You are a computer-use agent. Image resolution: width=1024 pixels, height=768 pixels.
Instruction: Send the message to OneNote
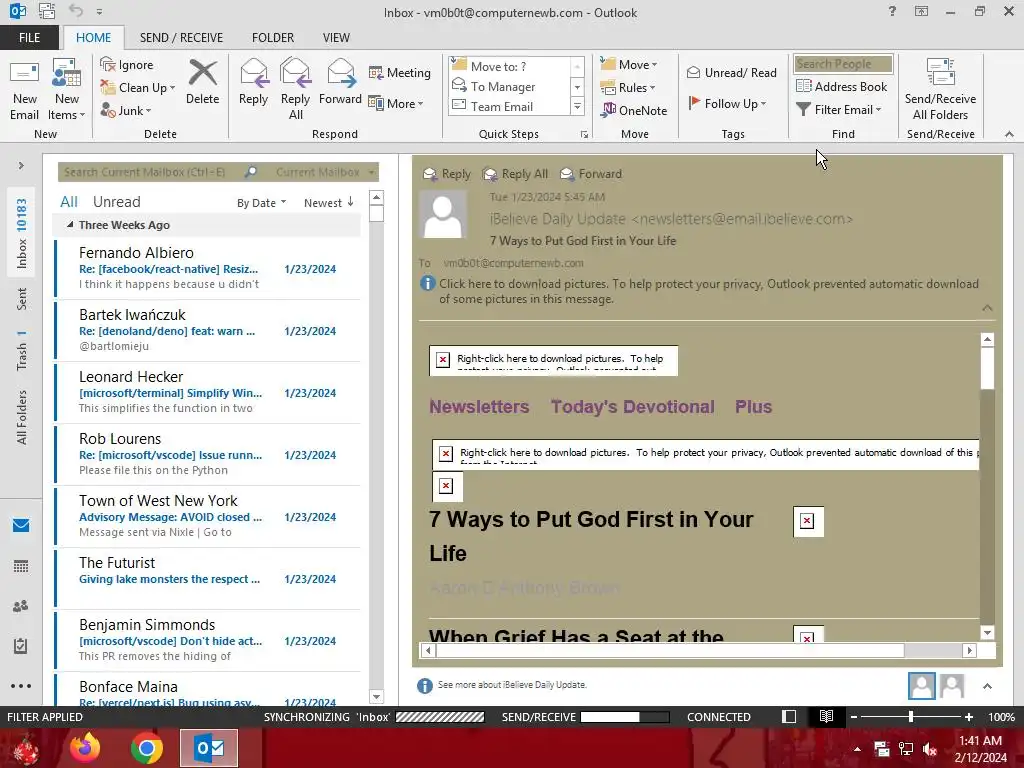634,110
